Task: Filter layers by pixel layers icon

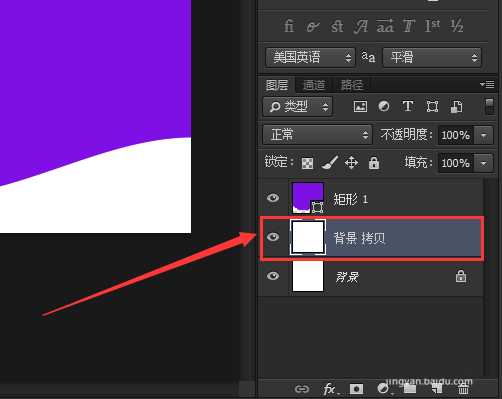Action: pyautogui.click(x=360, y=107)
